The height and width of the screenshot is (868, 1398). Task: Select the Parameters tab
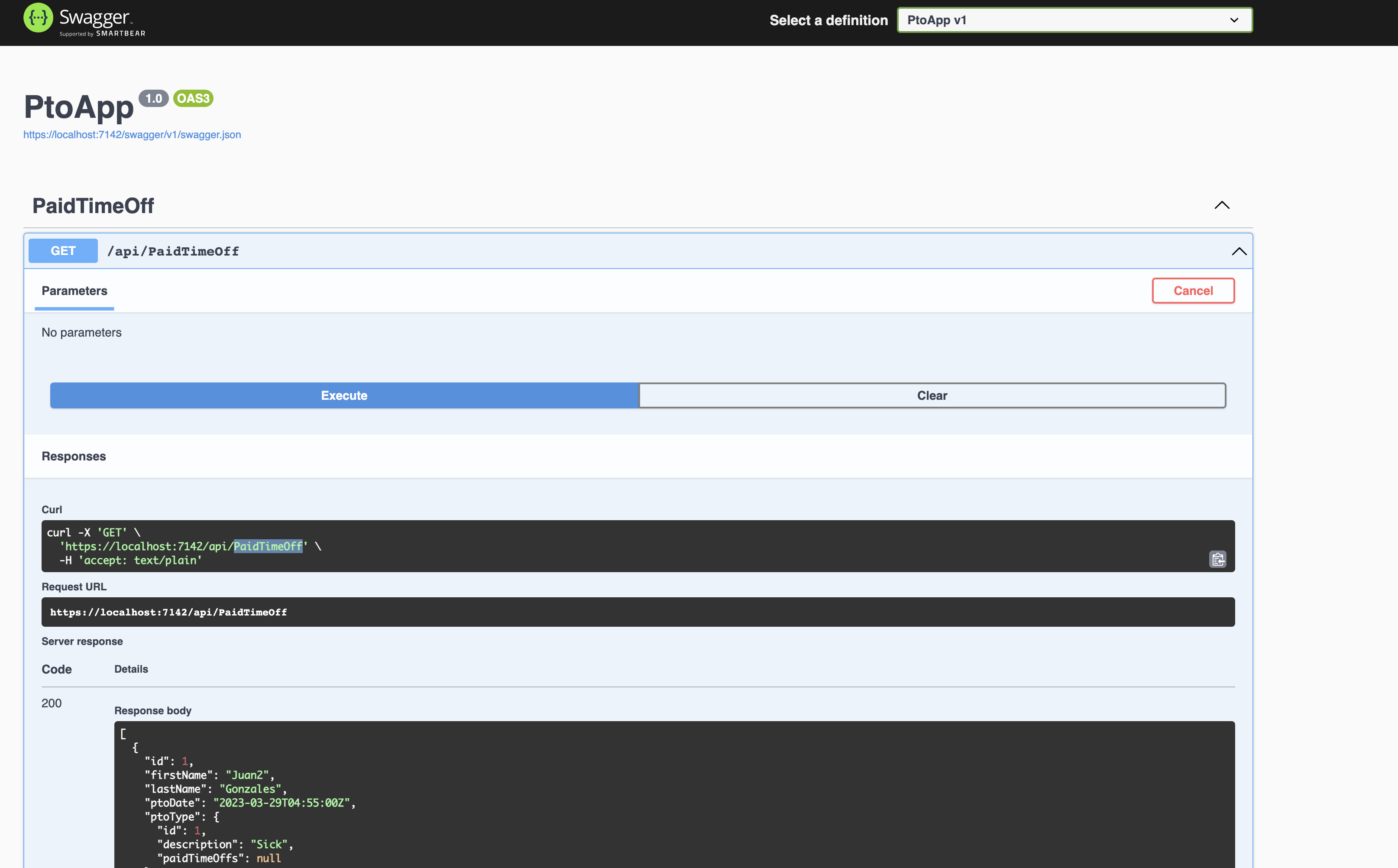coord(74,291)
